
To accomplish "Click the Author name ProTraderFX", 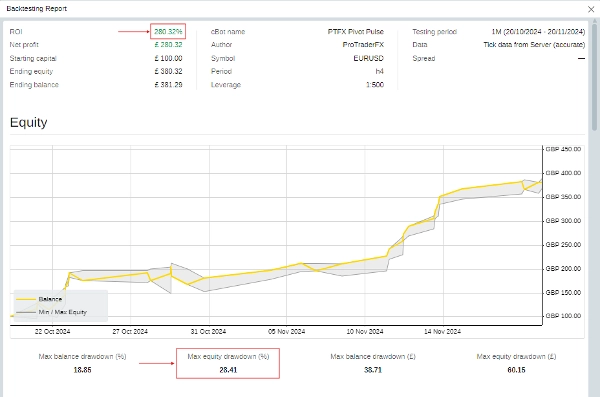I will pyautogui.click(x=363, y=45).
